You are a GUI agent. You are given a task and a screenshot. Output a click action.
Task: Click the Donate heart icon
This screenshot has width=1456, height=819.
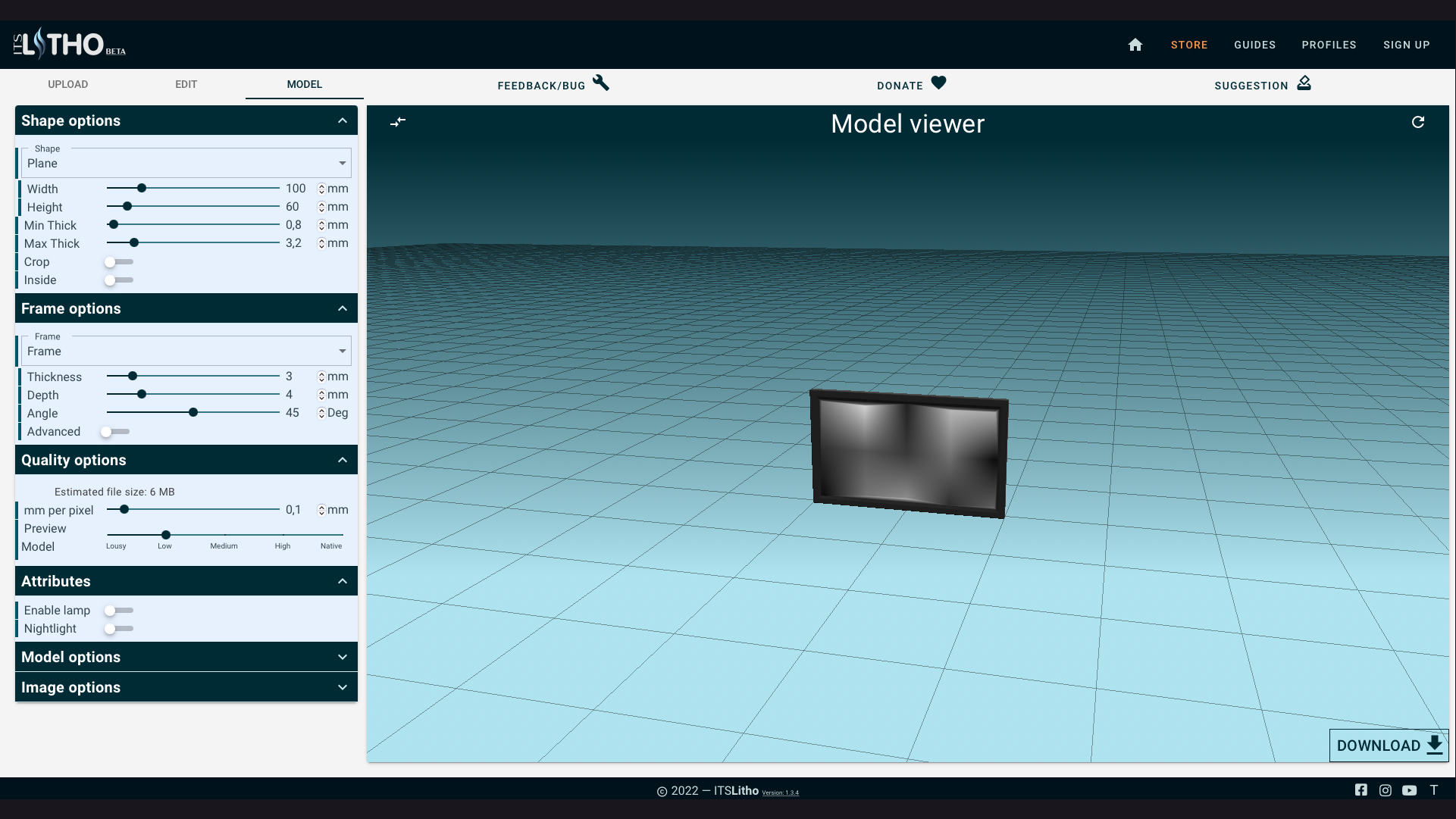pyautogui.click(x=938, y=83)
